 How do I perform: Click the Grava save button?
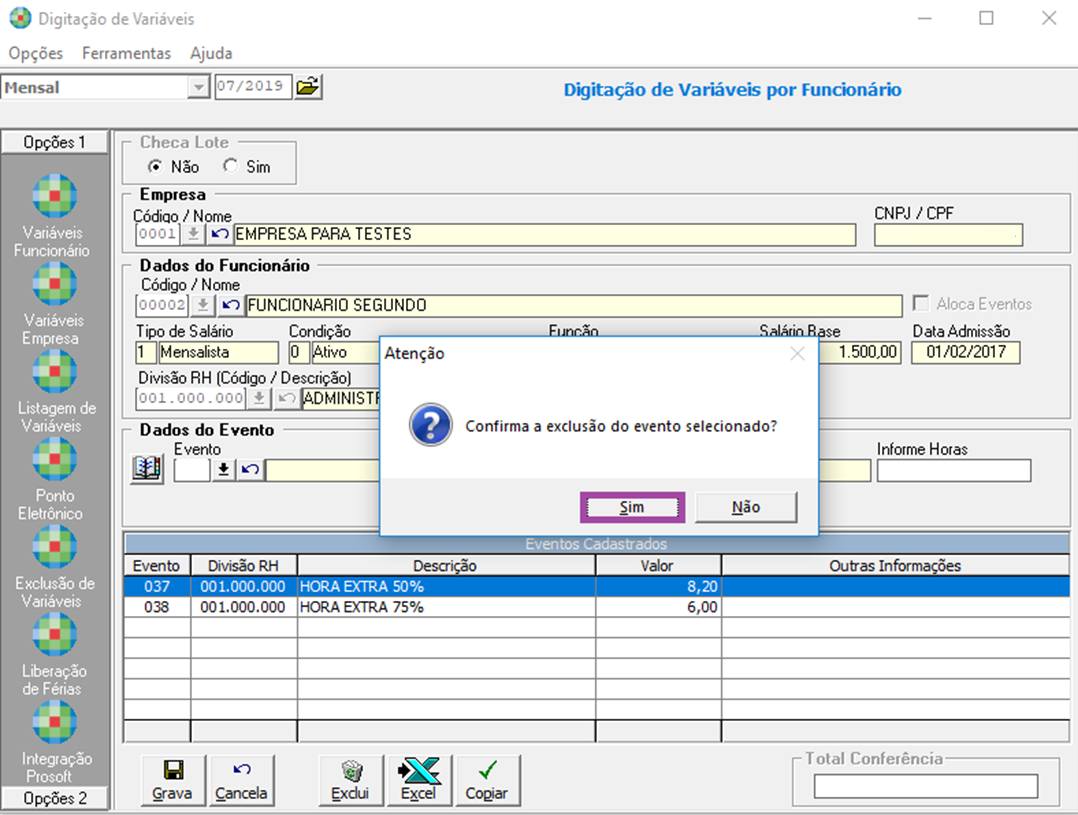[x=173, y=781]
